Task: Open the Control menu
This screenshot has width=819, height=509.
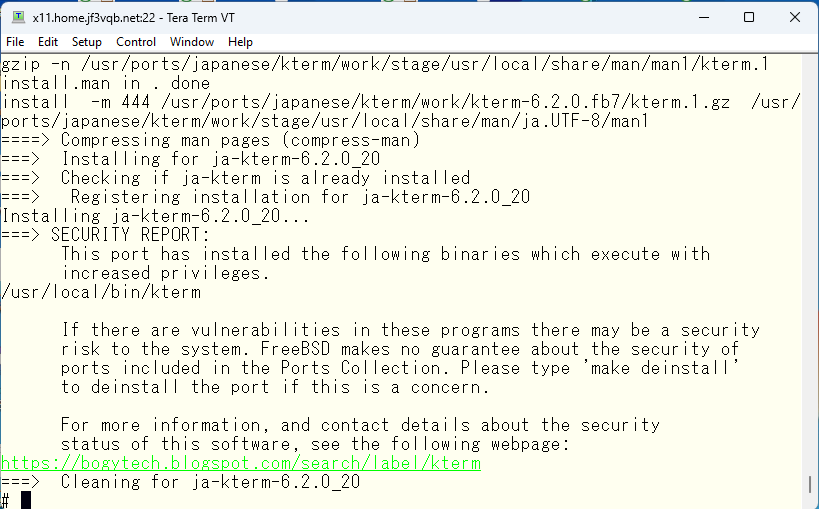Action: coord(136,42)
